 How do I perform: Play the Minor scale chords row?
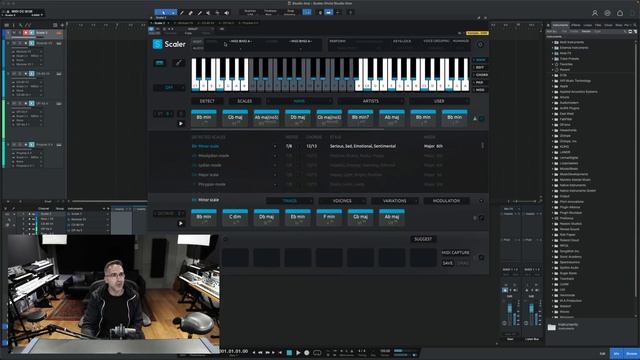tap(181, 223)
